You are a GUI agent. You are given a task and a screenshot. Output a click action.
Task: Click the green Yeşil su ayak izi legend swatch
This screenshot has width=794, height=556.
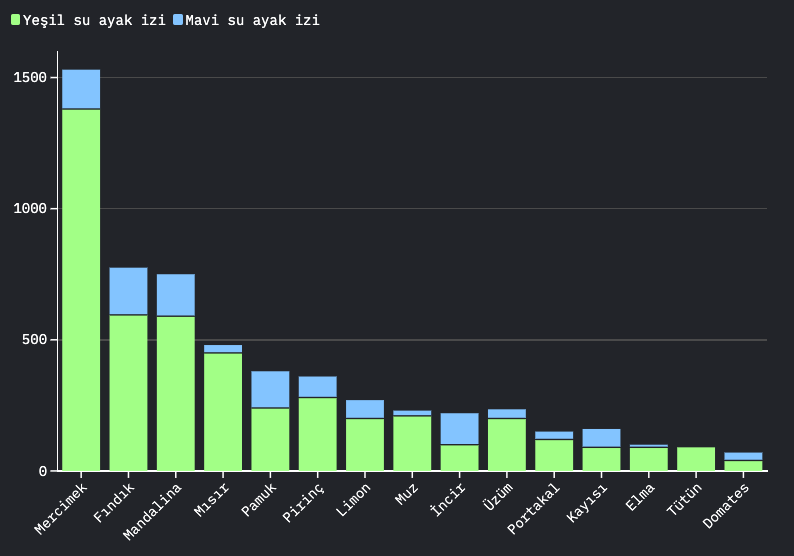(15, 20)
